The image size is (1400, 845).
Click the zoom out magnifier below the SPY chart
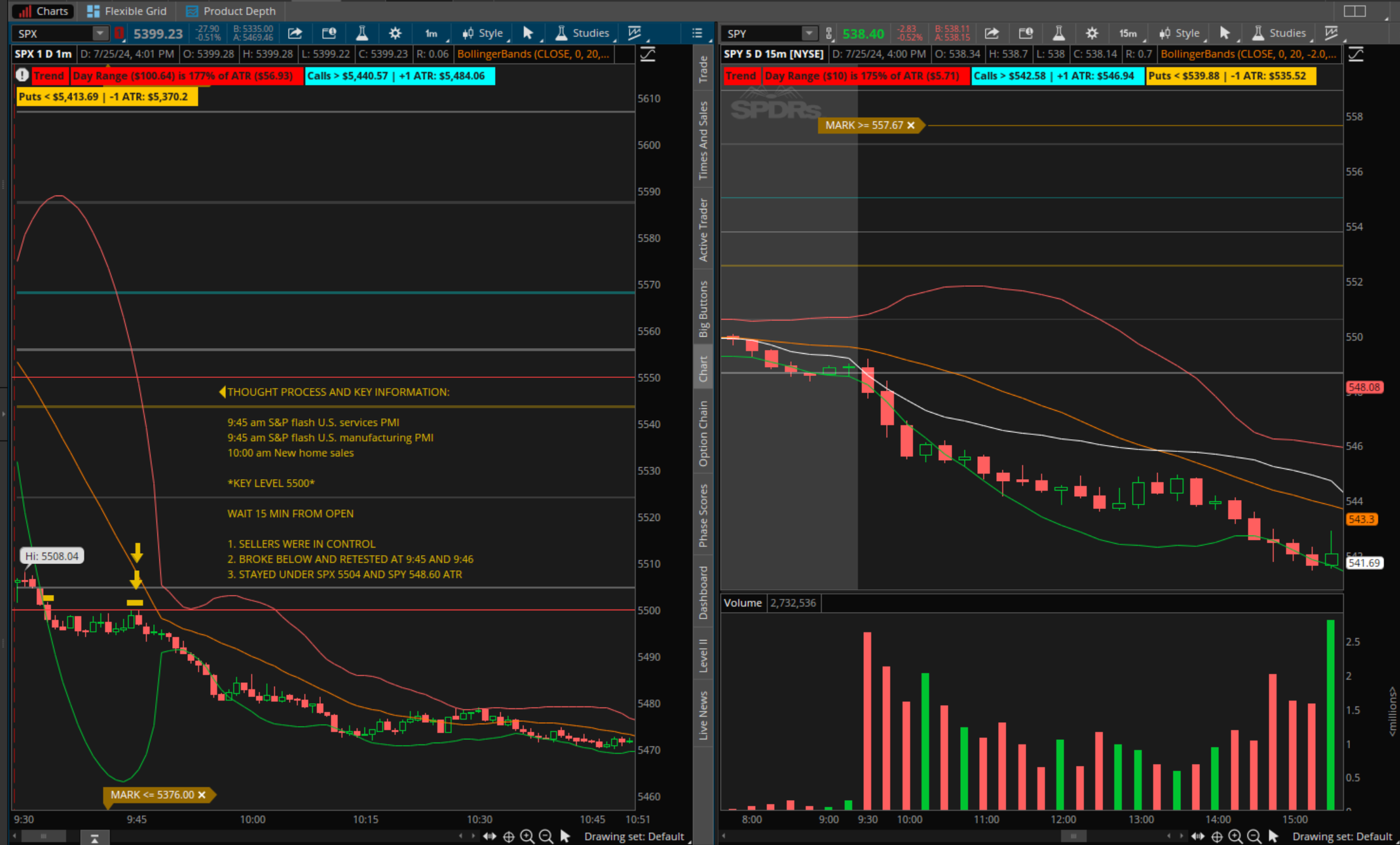tap(1254, 836)
